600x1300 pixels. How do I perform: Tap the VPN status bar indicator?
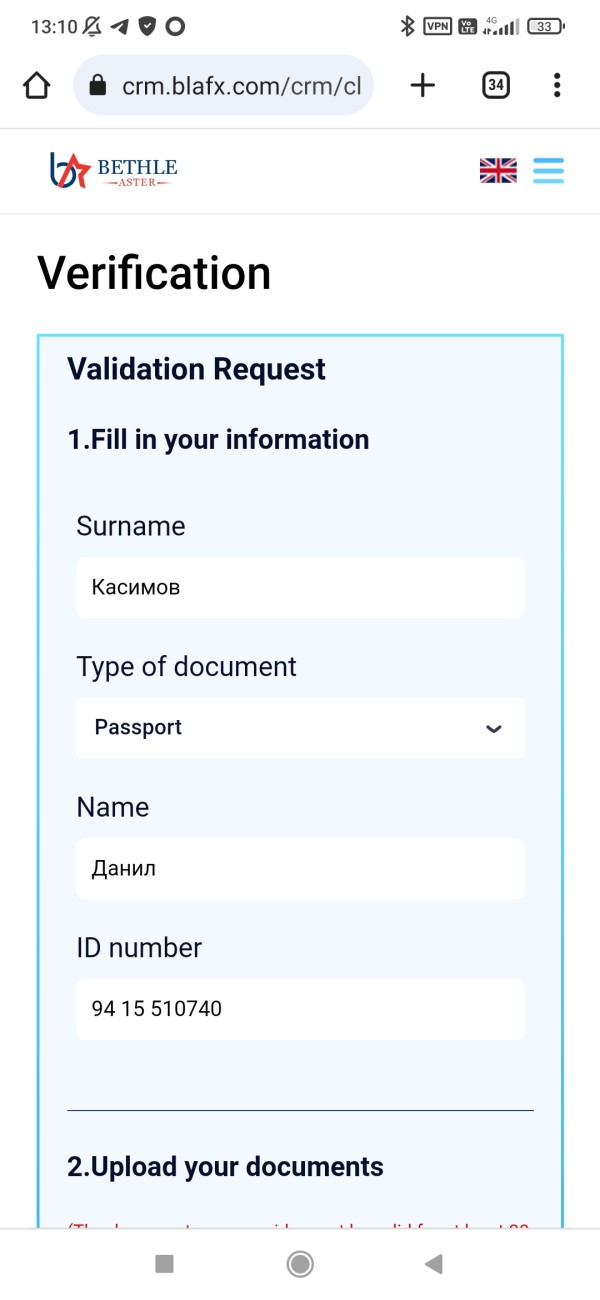[x=438, y=27]
